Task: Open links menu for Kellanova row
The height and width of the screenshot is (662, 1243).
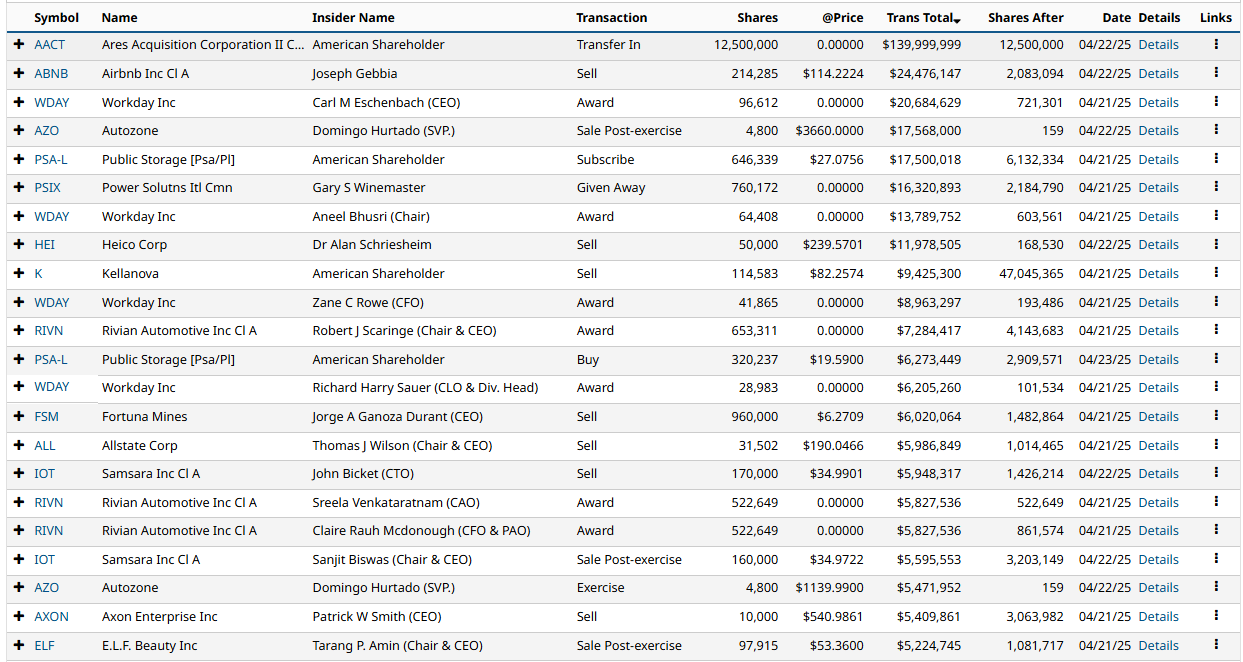Action: 1216,273
